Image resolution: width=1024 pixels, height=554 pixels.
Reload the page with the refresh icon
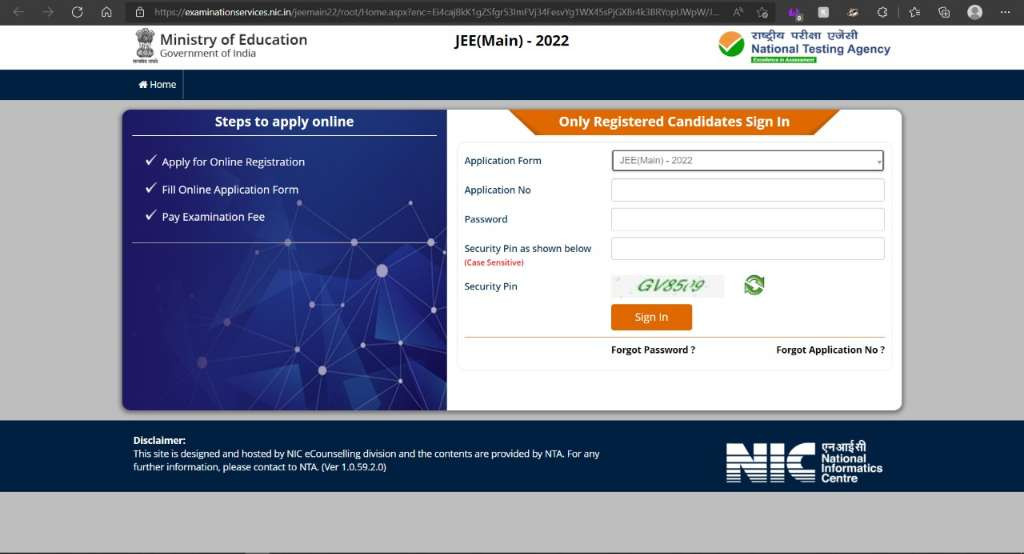(77, 12)
